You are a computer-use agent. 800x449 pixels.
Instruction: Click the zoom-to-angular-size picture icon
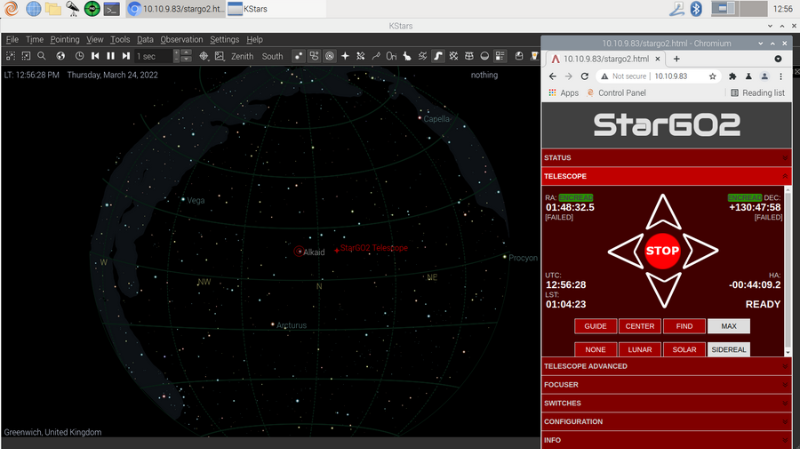coord(219,56)
